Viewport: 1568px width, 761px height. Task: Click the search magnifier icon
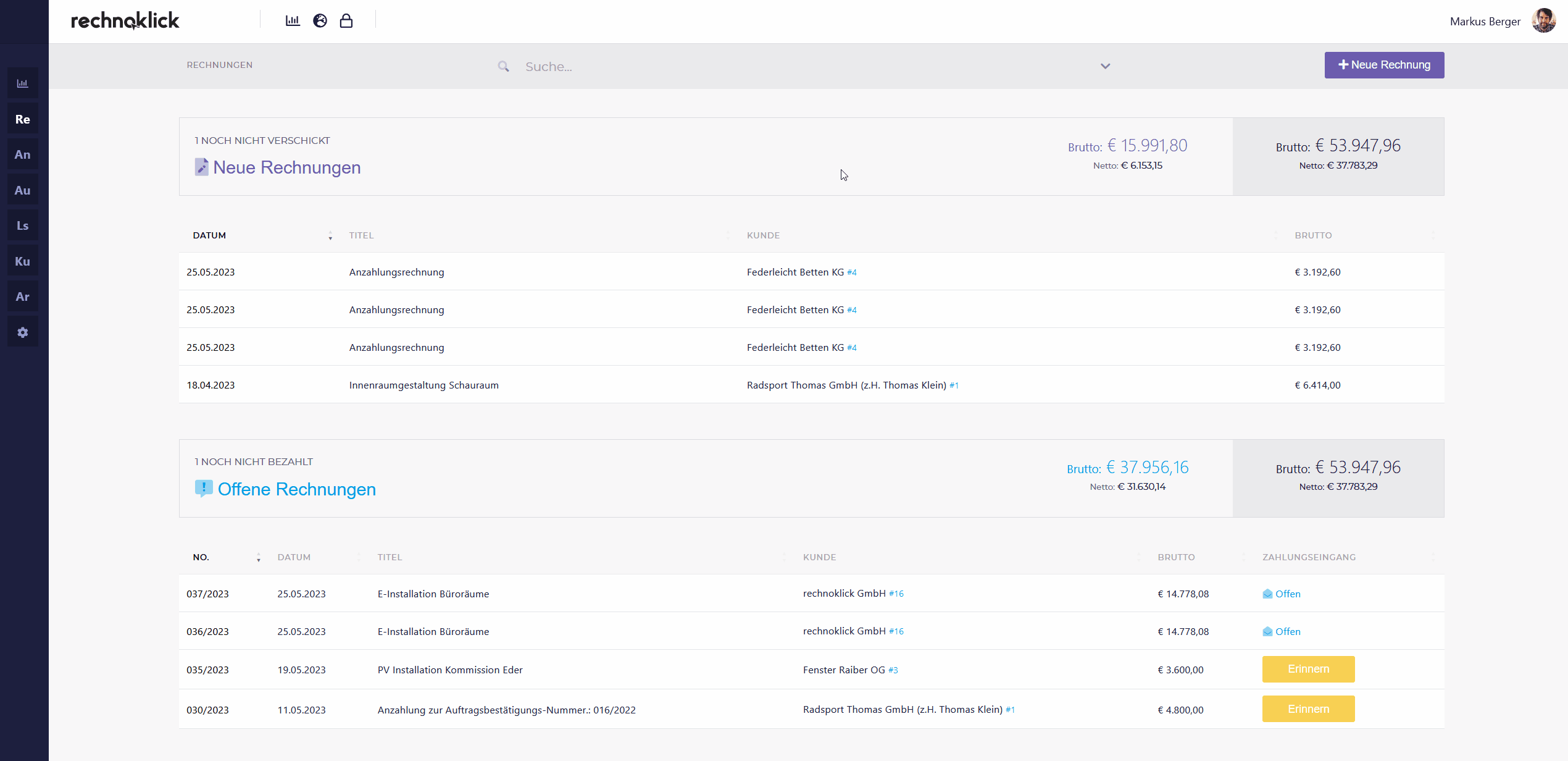[x=504, y=66]
